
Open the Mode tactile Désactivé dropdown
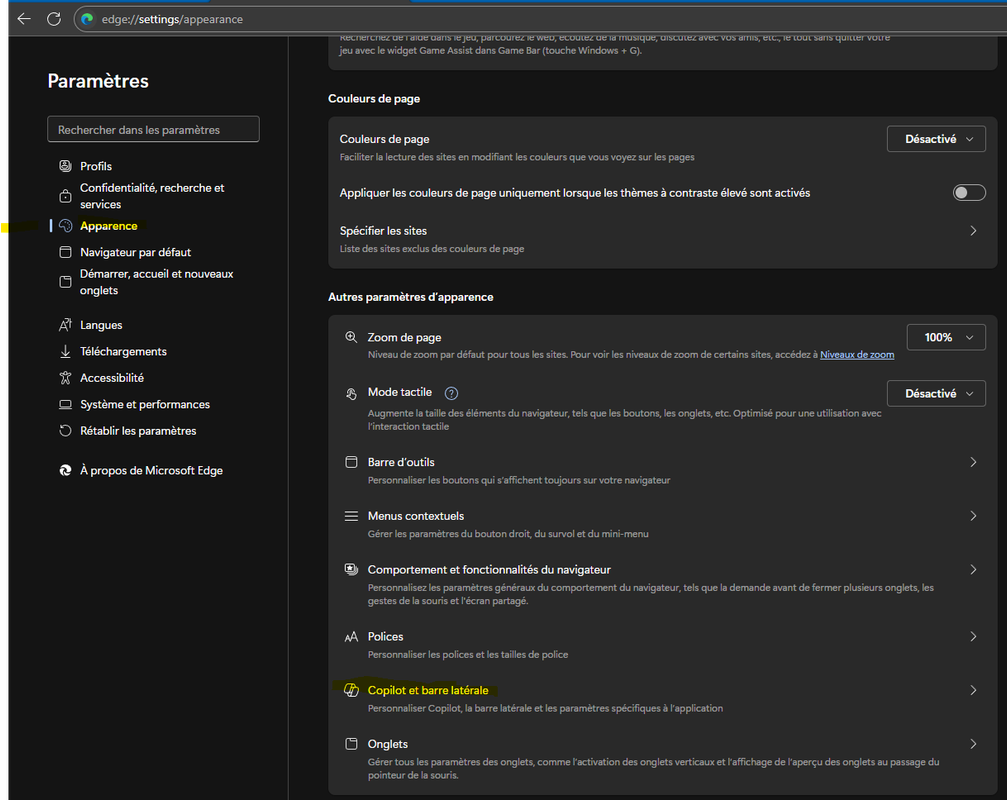pos(936,393)
